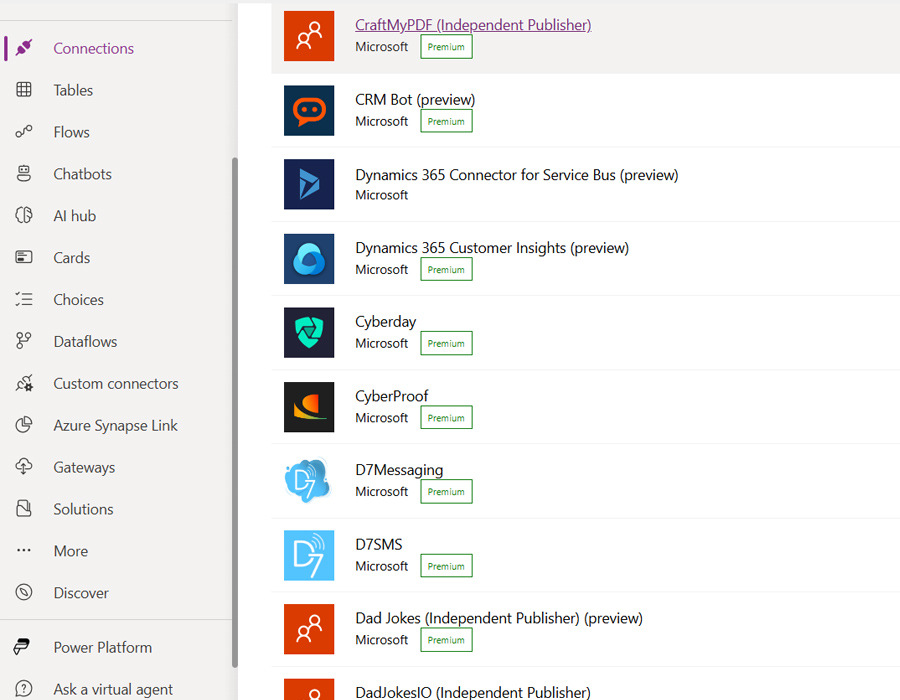Click the CyberProof connector logo
The image size is (900, 700).
(x=309, y=407)
